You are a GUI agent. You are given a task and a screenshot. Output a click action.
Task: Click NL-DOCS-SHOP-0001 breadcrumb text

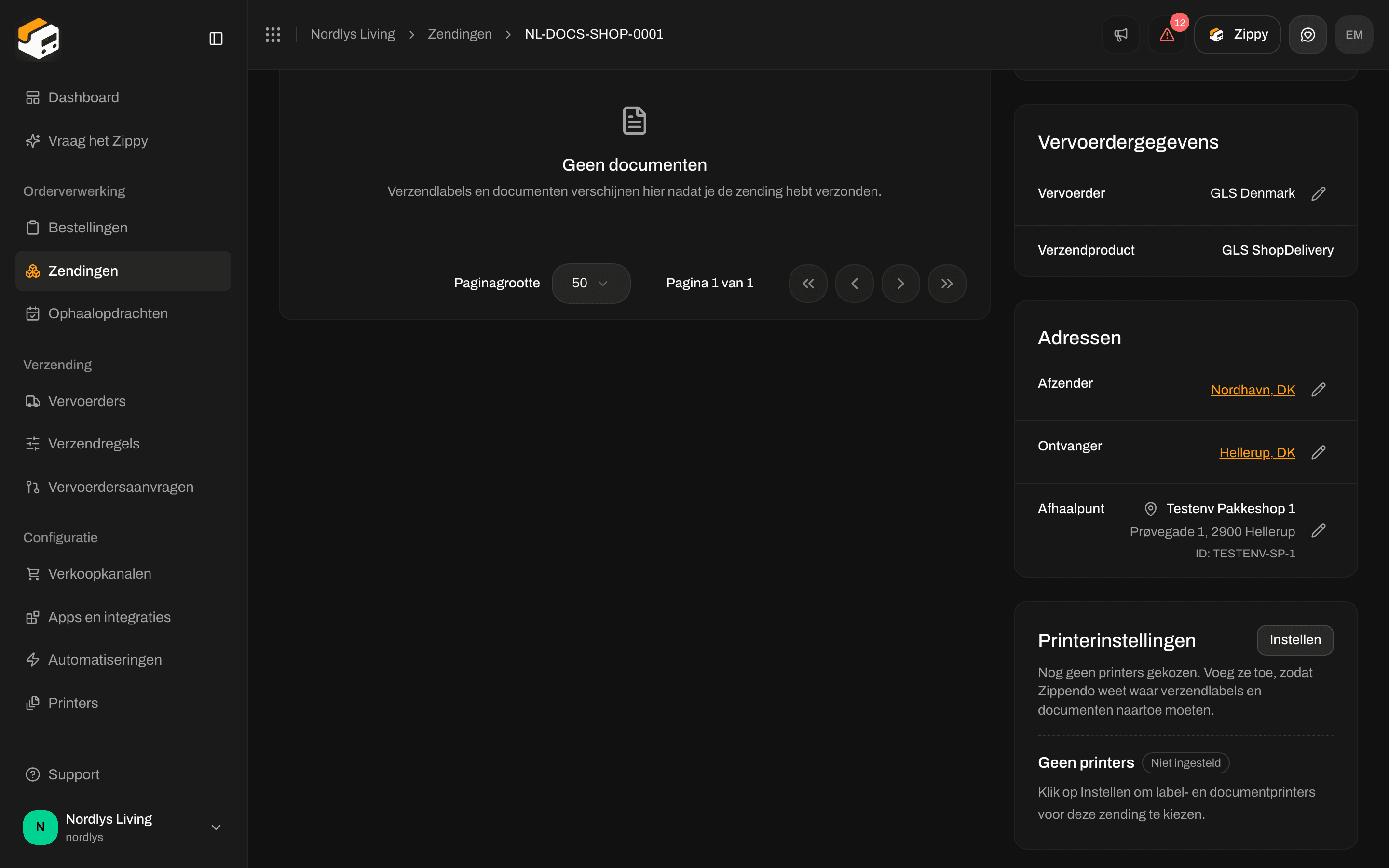[594, 34]
